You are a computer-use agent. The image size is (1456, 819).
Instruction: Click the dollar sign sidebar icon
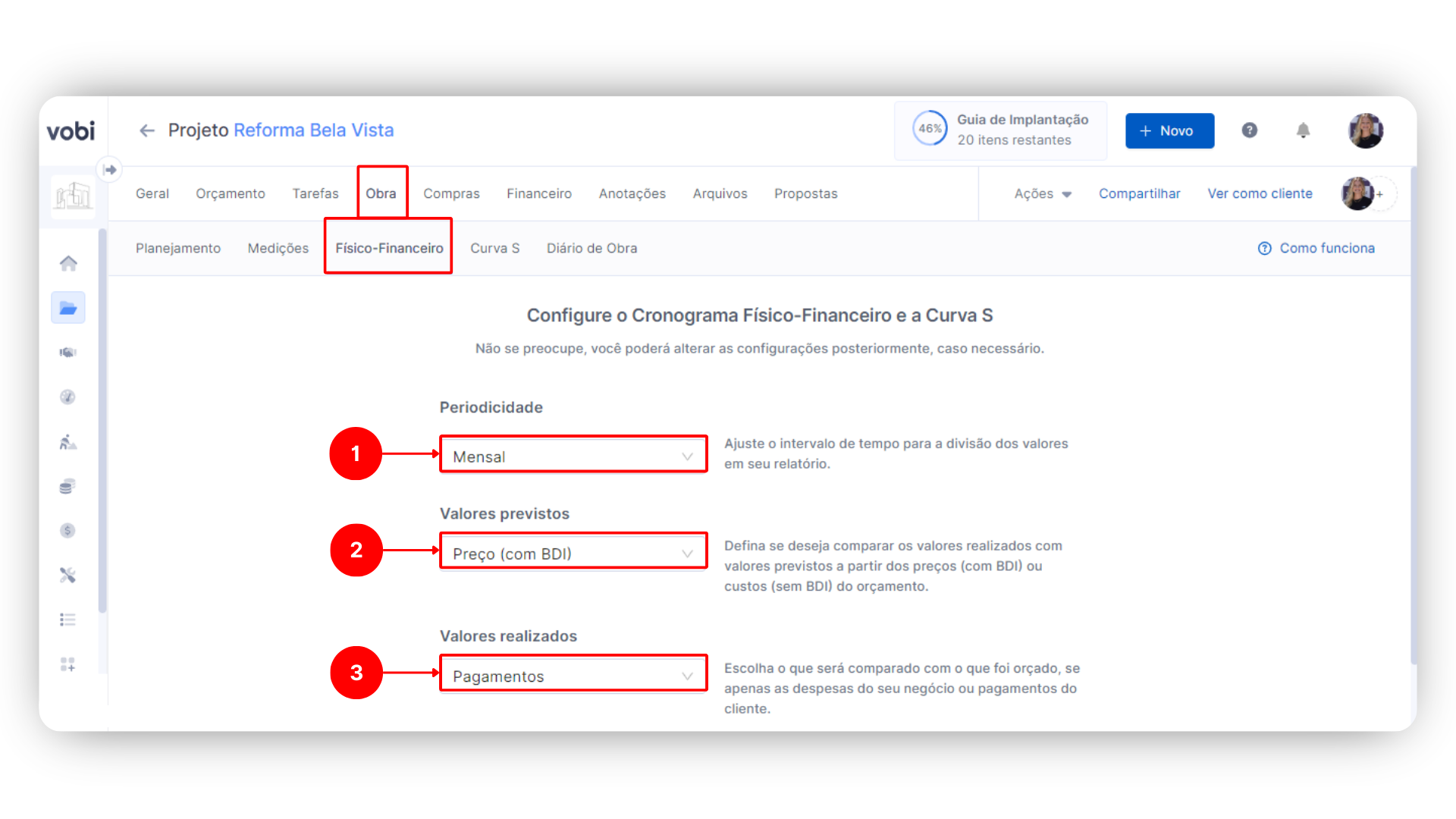tap(68, 531)
